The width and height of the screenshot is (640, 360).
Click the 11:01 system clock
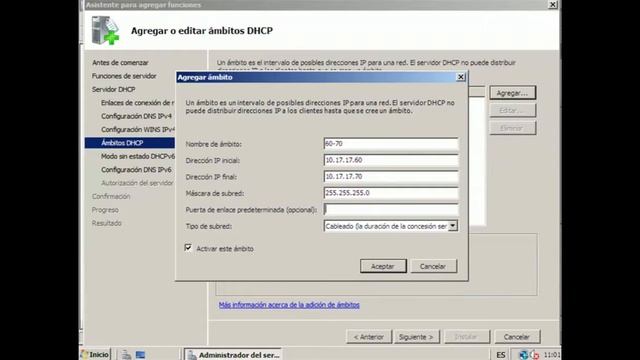551,355
